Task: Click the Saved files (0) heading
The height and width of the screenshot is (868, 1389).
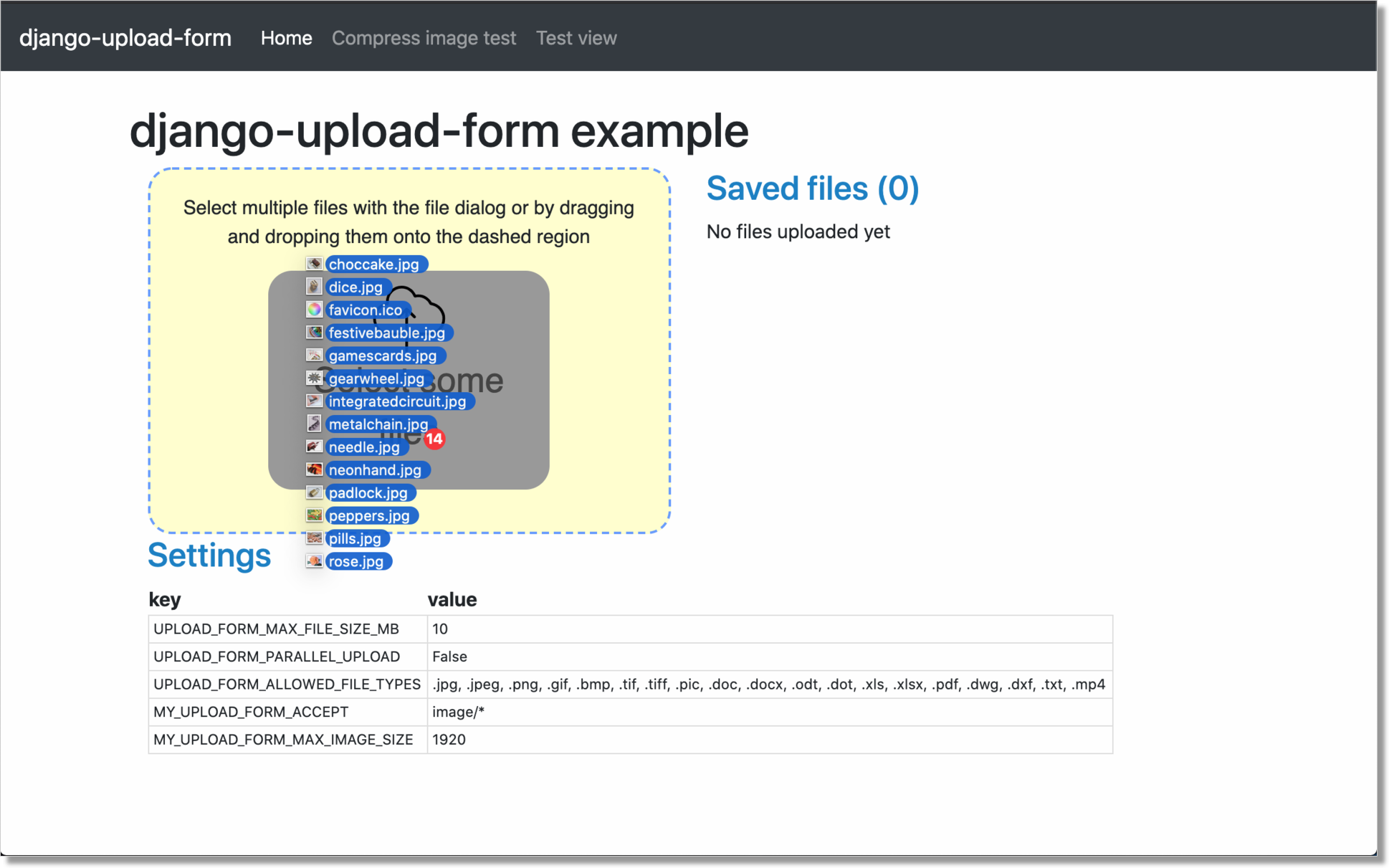Action: [x=812, y=189]
